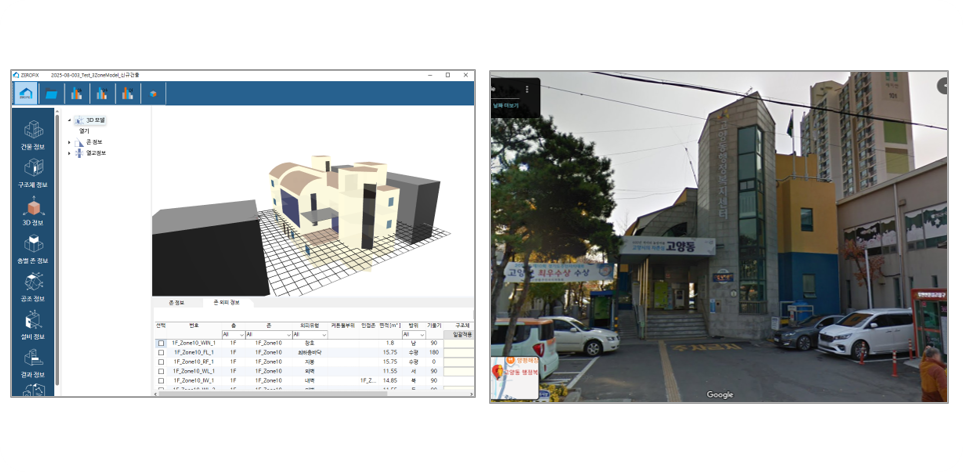Click the 일괄적용 button under 구조체 column

(x=461, y=335)
